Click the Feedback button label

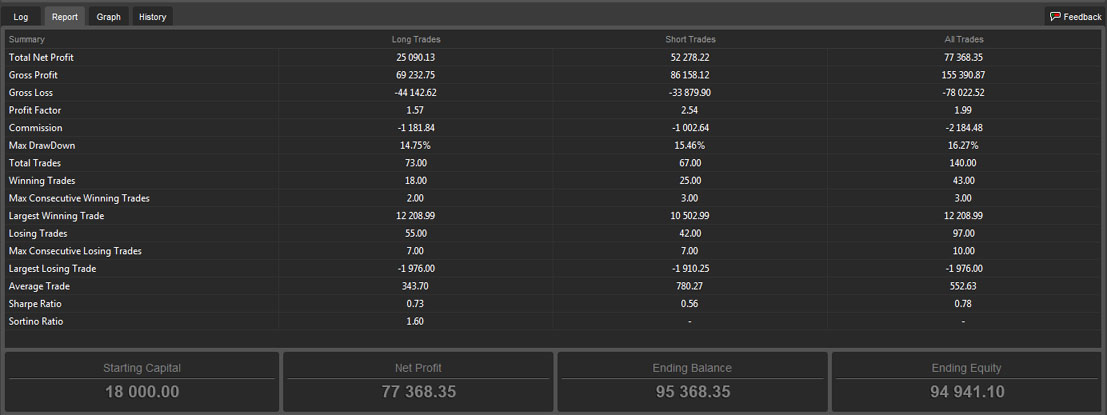point(1082,17)
